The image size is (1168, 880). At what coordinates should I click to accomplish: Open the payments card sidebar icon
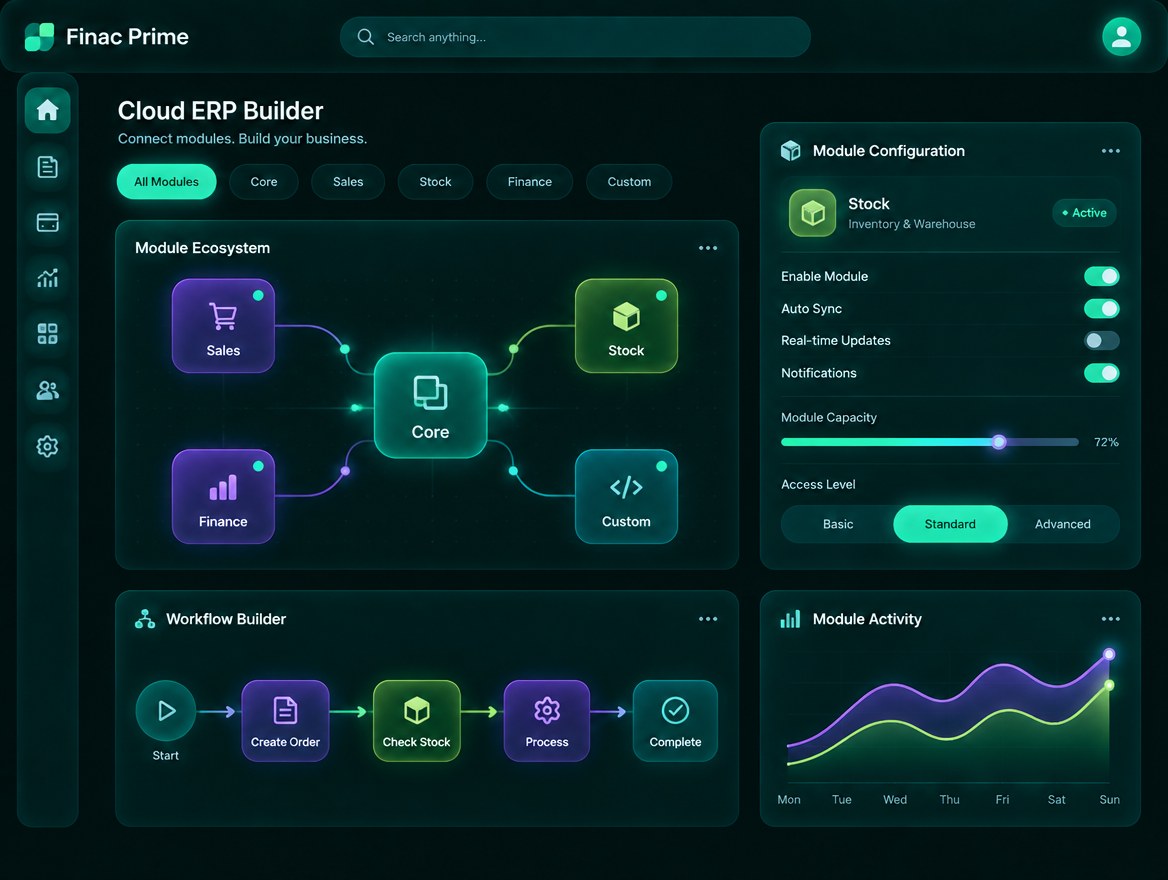coord(48,222)
